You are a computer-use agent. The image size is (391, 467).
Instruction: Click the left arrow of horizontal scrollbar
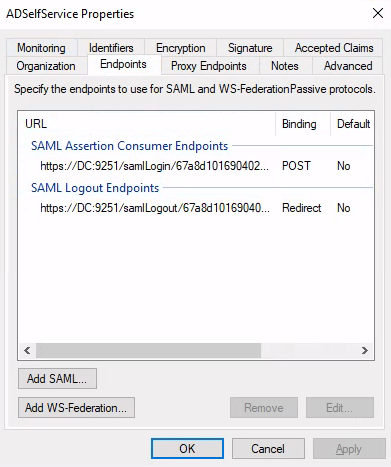coord(27,350)
